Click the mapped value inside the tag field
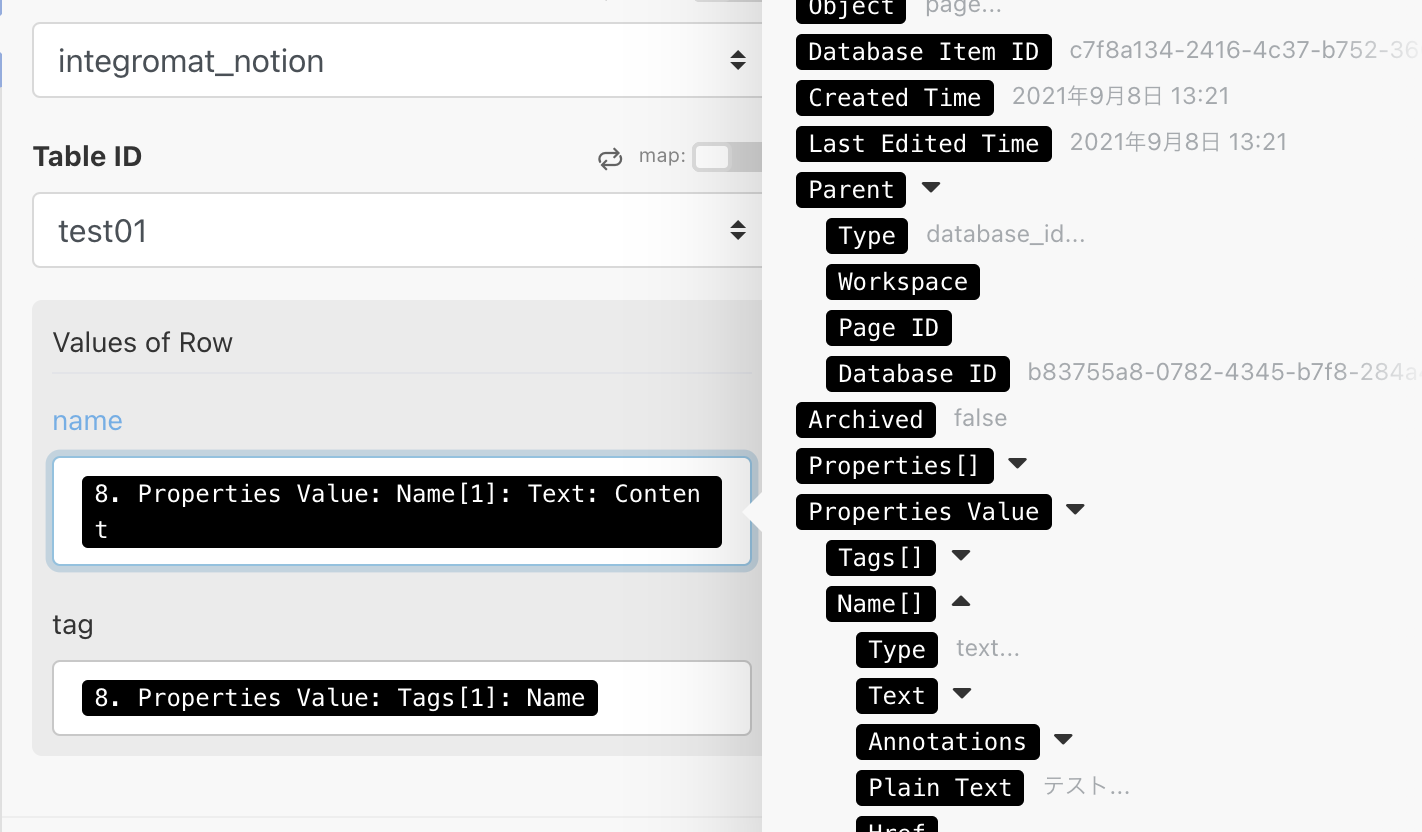 point(339,697)
